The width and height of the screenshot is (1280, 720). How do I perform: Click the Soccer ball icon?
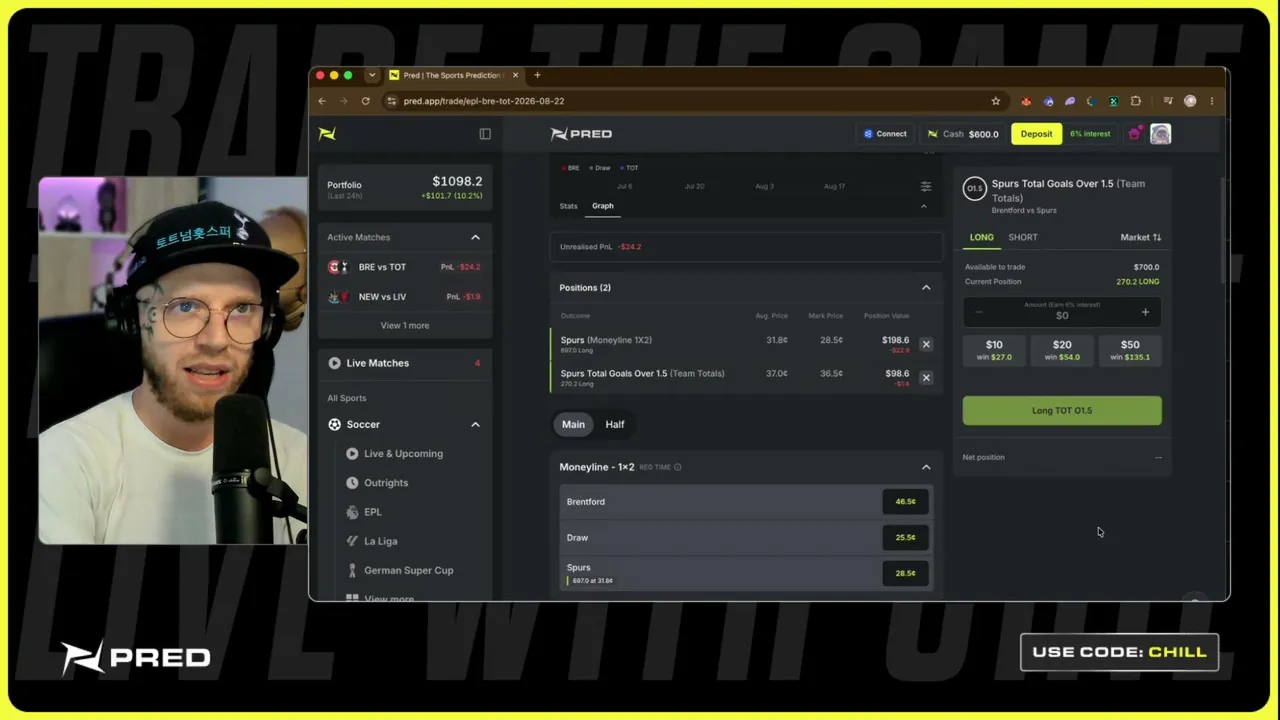click(x=334, y=424)
